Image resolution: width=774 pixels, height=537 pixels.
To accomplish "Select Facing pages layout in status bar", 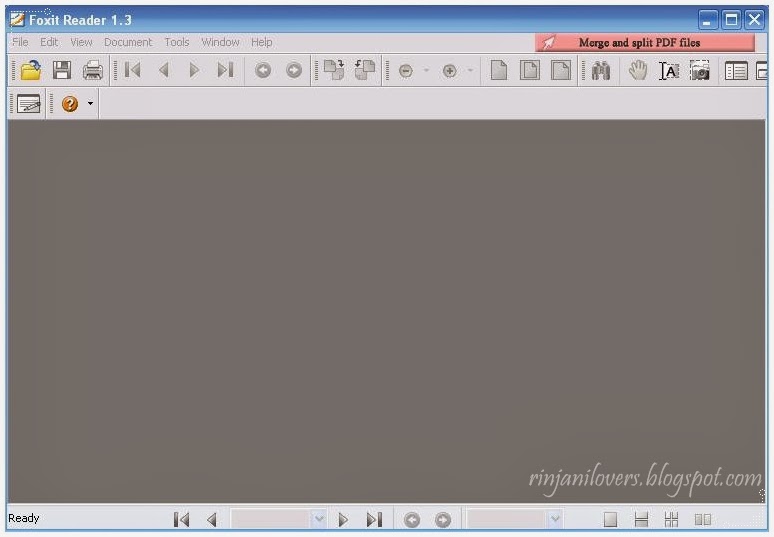I will (702, 519).
